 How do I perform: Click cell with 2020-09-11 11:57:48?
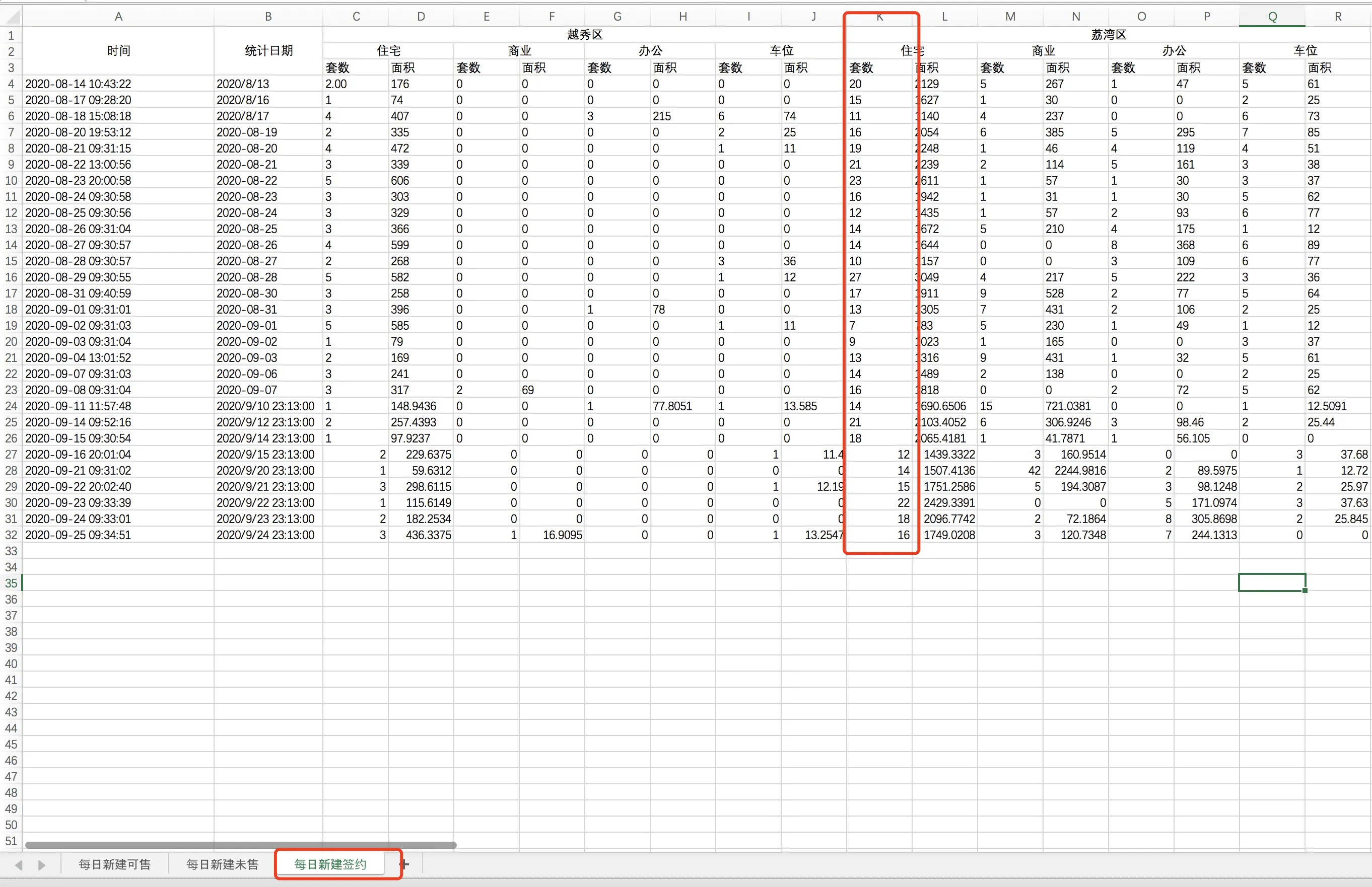(x=119, y=406)
